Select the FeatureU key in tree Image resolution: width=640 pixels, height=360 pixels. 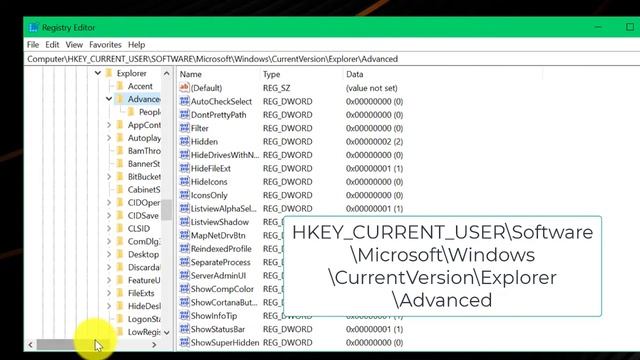(144, 280)
